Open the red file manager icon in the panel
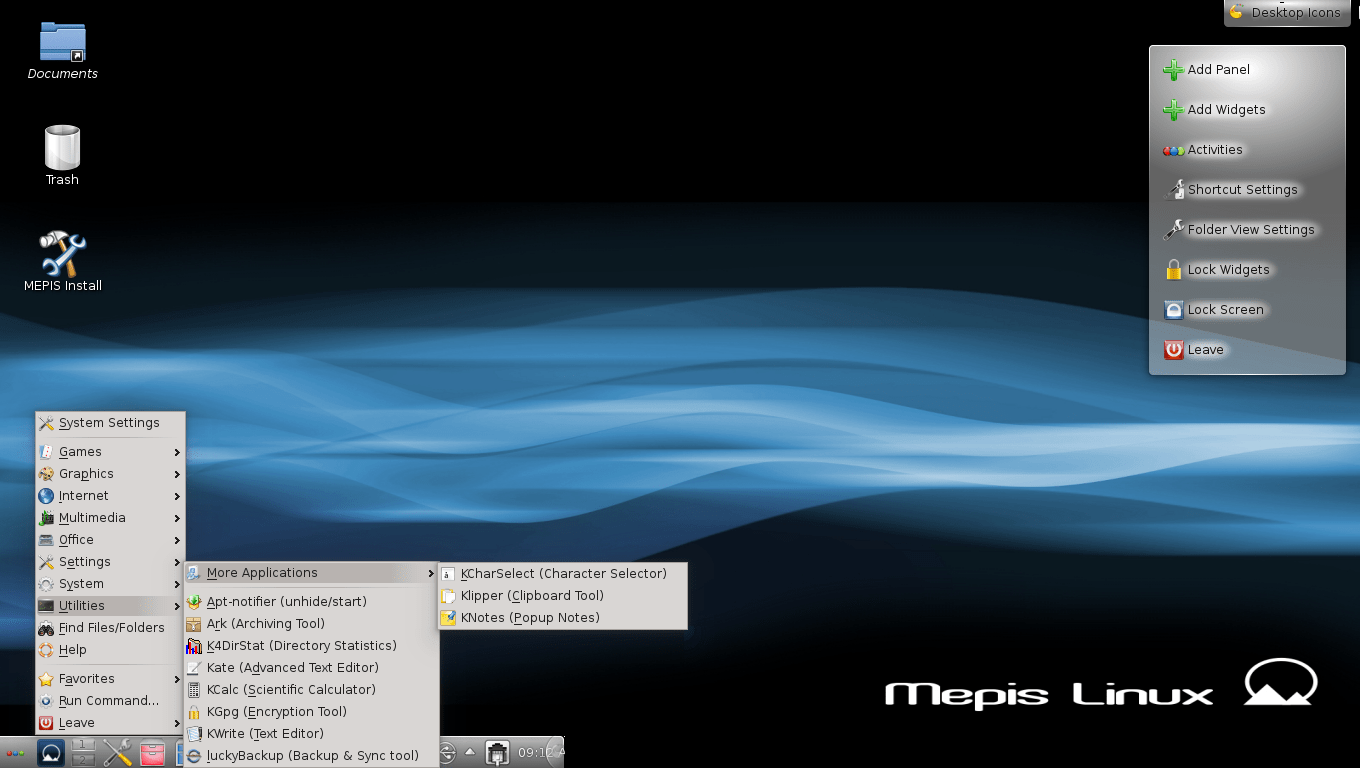The width and height of the screenshot is (1360, 768). point(152,753)
